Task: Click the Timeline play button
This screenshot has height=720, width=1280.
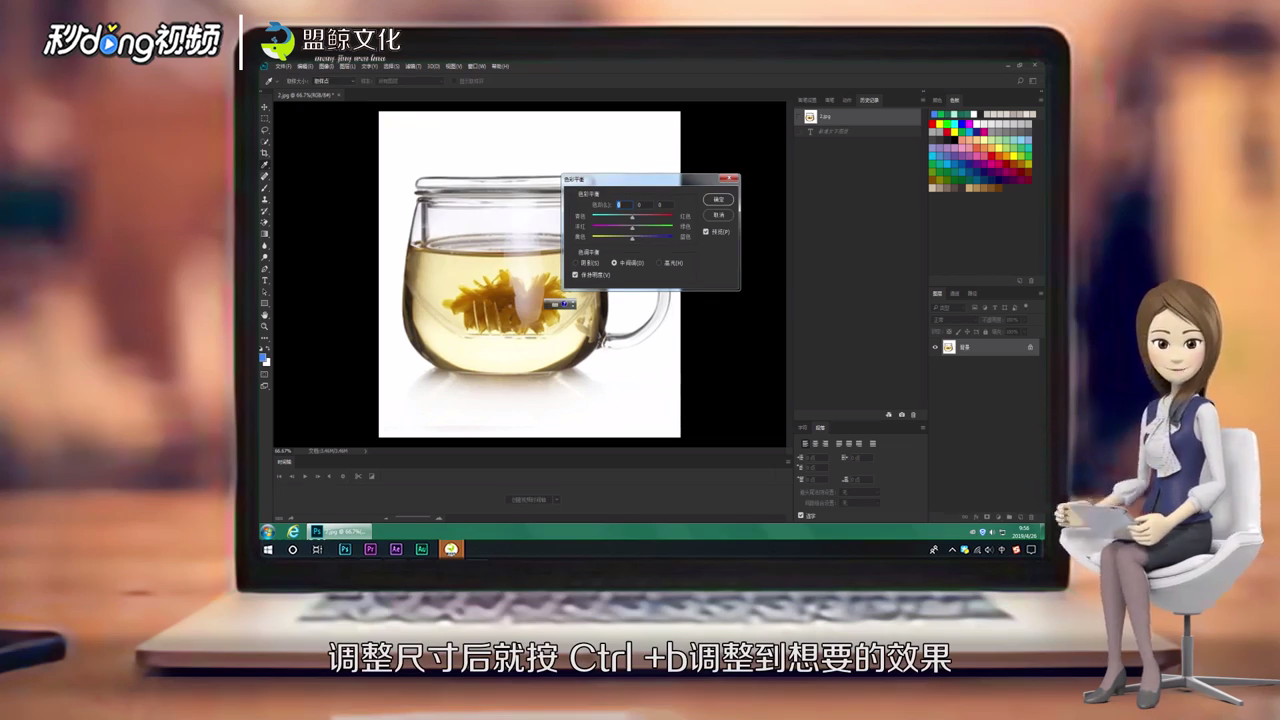Action: tap(305, 476)
